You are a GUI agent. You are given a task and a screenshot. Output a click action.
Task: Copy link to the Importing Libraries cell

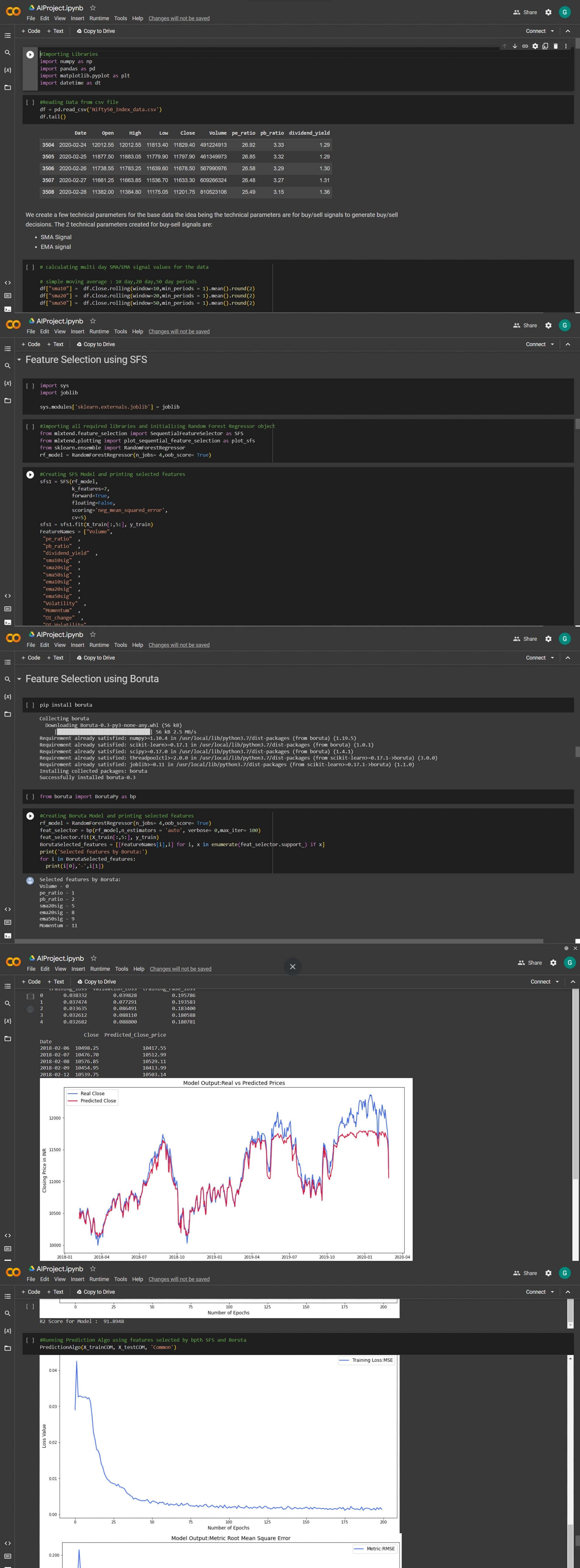point(525,46)
